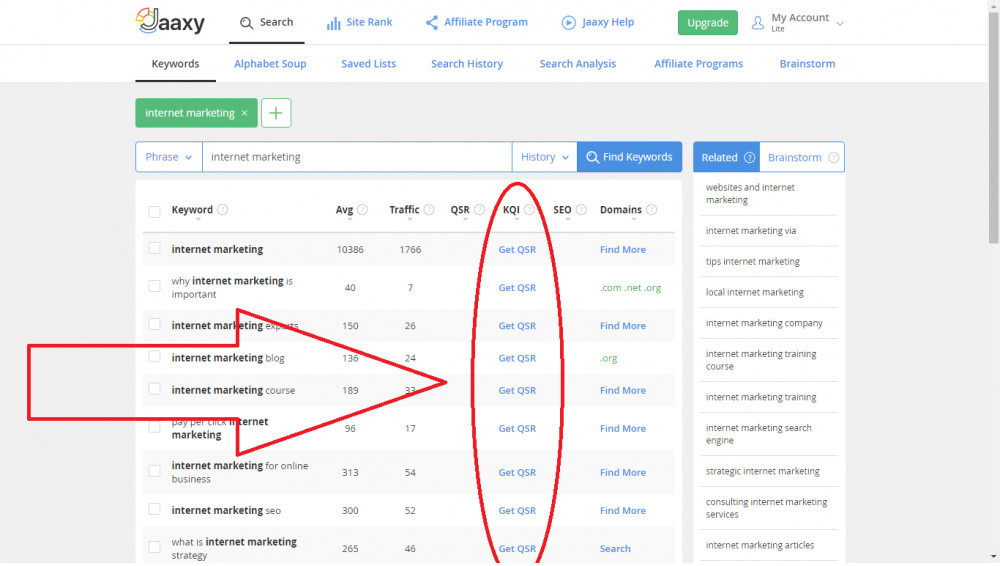Viewport: 1000px width, 566px height.
Task: Click the Domains column help icon
Action: pos(651,209)
